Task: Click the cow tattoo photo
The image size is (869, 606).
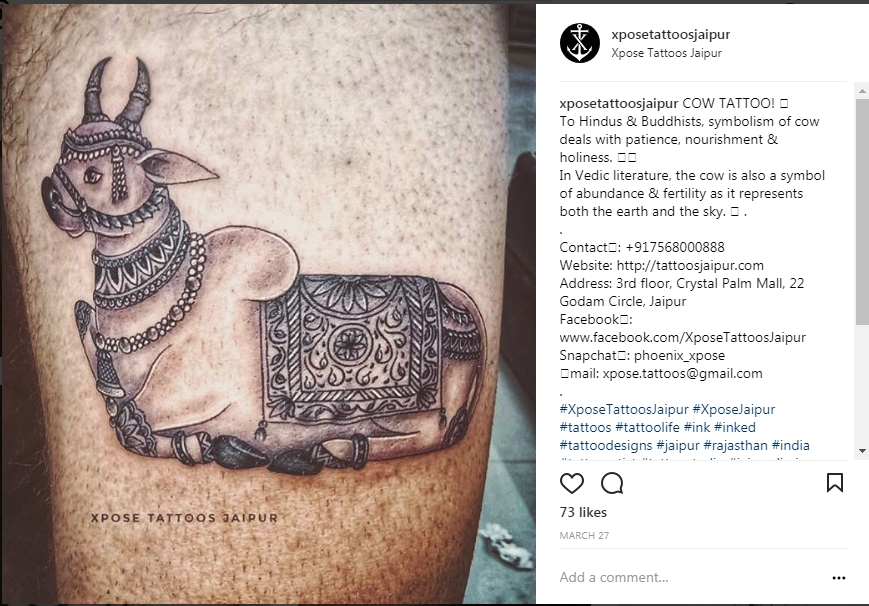Action: [268, 304]
